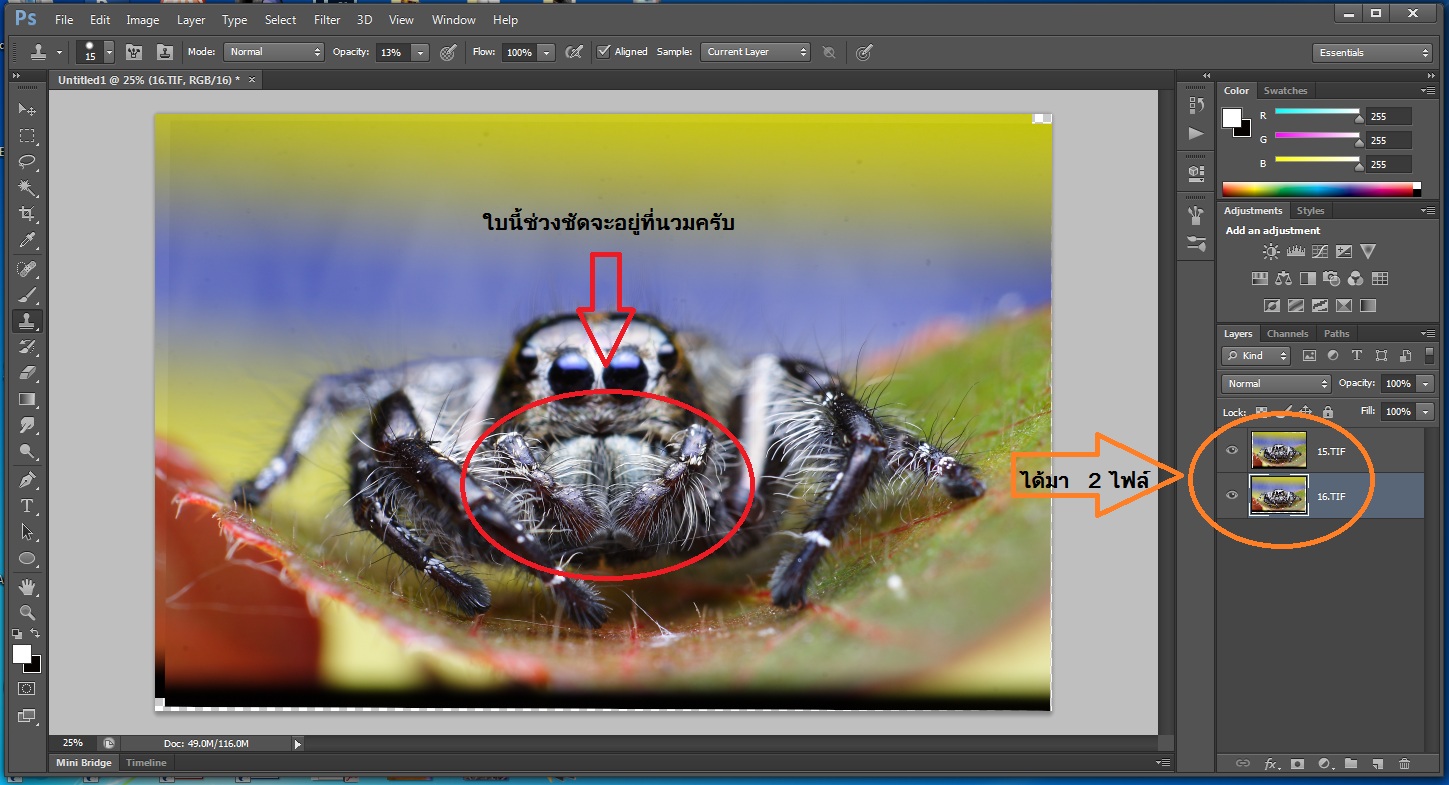Select the Pen tool
This screenshot has height=785, width=1449.
[x=28, y=480]
